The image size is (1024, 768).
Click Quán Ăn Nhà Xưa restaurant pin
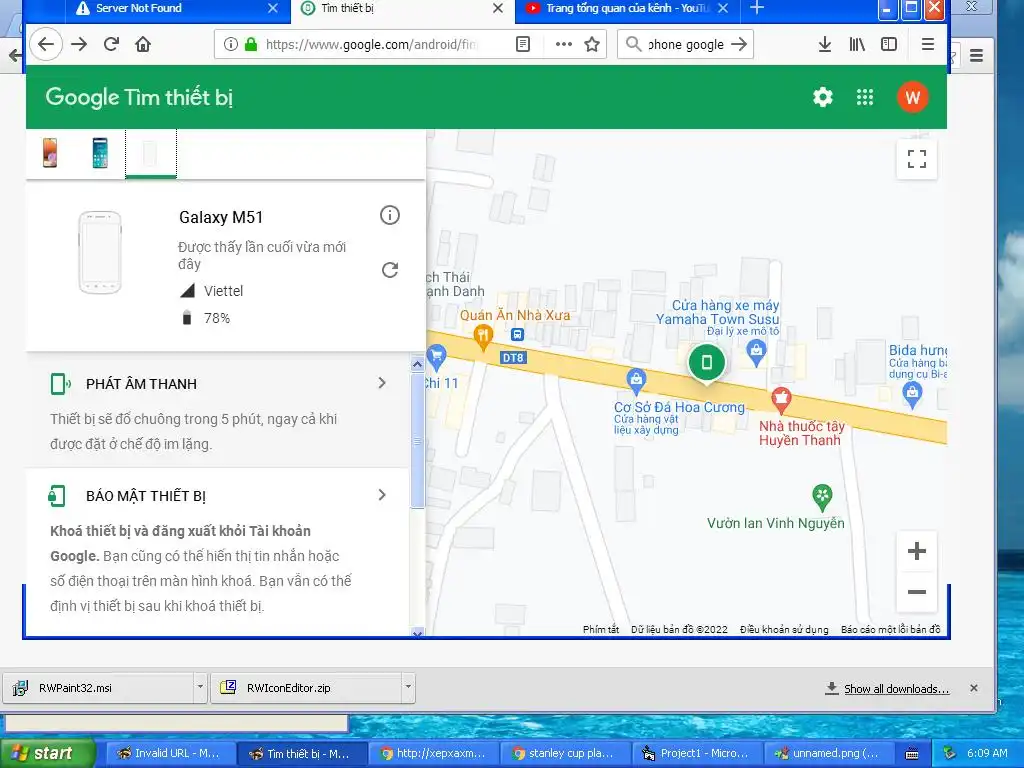(x=483, y=338)
